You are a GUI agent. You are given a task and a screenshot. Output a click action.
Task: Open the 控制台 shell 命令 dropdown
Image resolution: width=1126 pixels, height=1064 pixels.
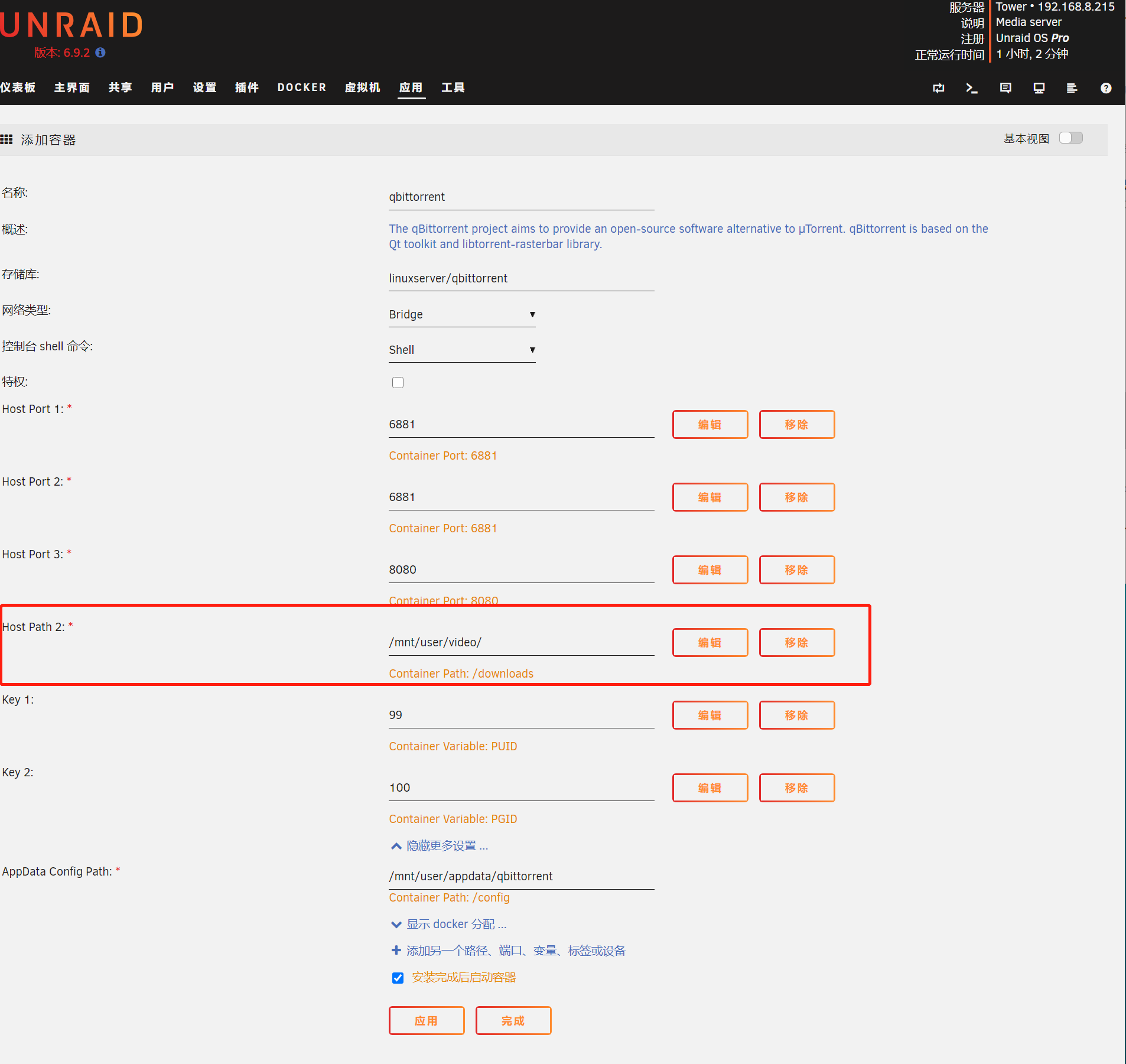(x=462, y=350)
